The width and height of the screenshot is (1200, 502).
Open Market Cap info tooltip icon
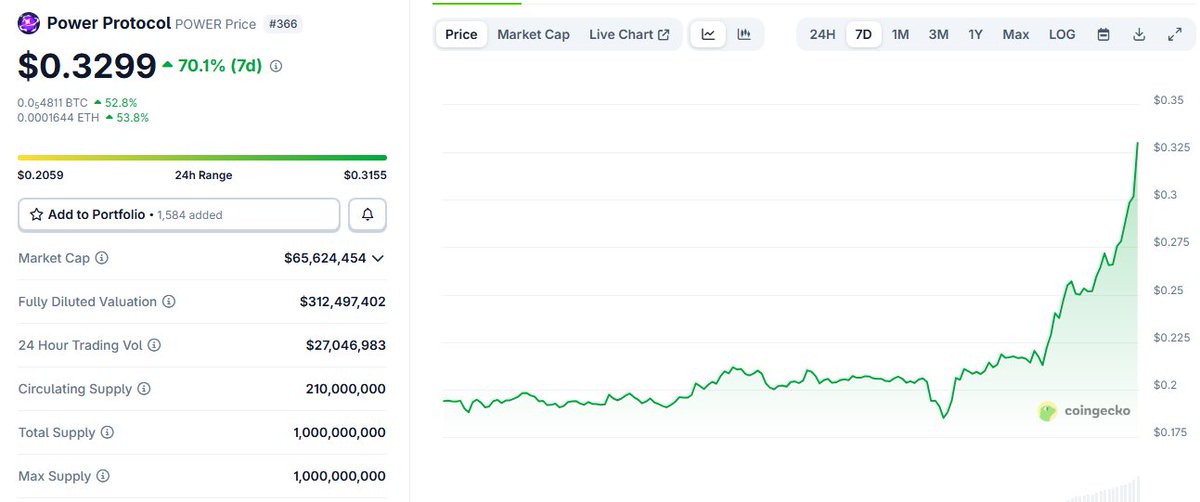pos(102,258)
